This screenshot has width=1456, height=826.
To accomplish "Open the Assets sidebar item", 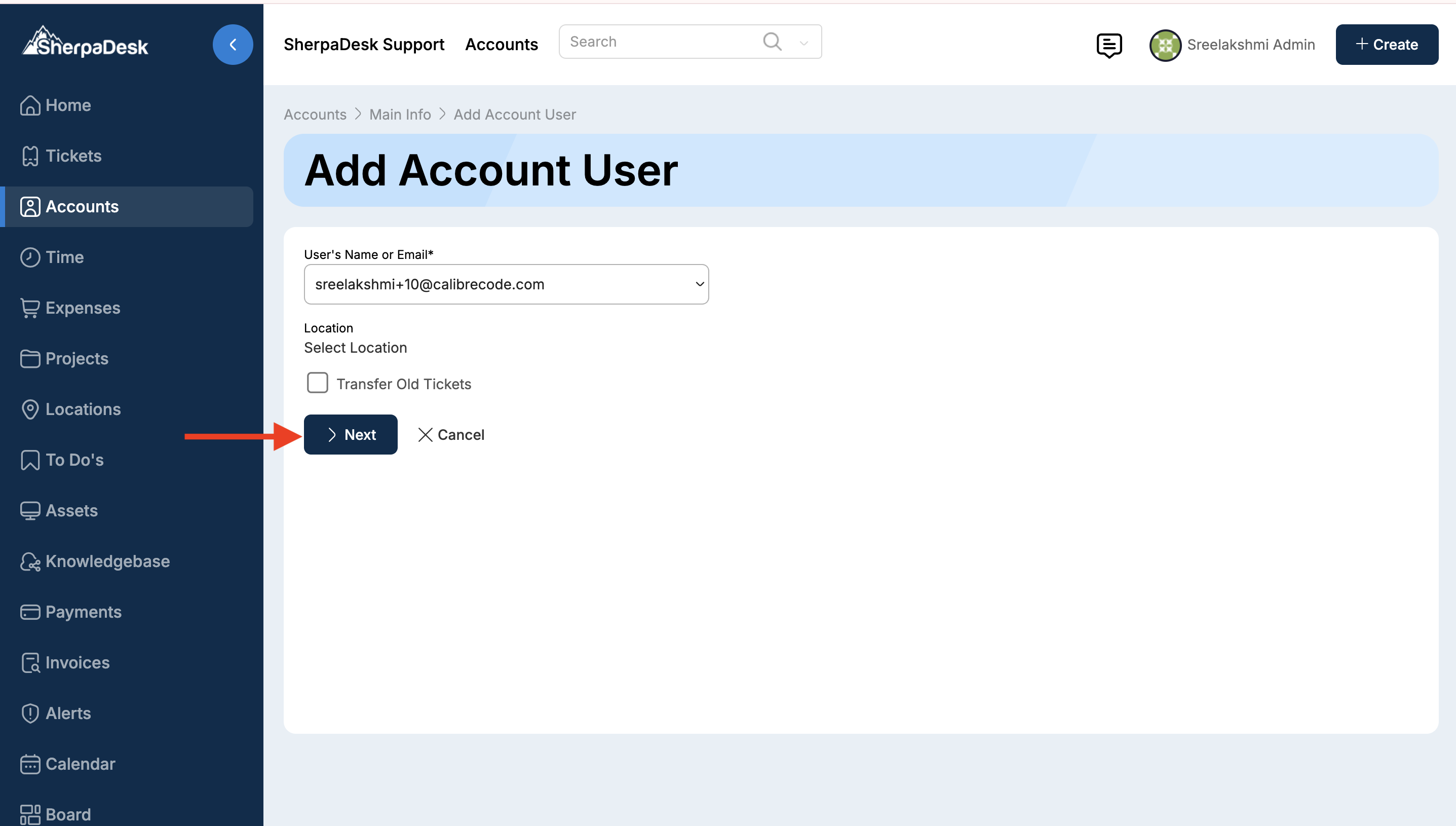I will coord(71,511).
